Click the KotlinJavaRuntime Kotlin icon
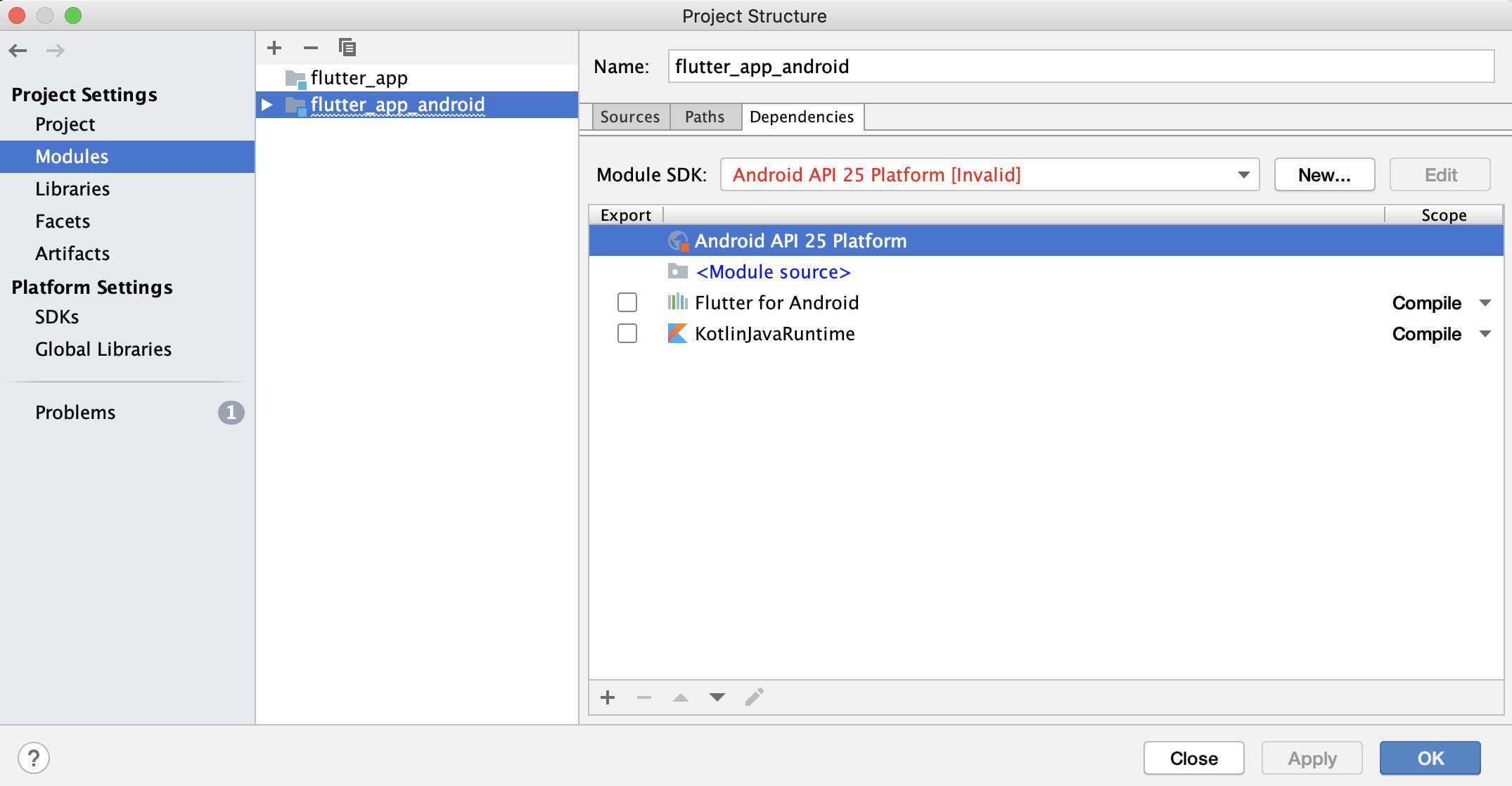Image resolution: width=1512 pixels, height=786 pixels. (677, 333)
